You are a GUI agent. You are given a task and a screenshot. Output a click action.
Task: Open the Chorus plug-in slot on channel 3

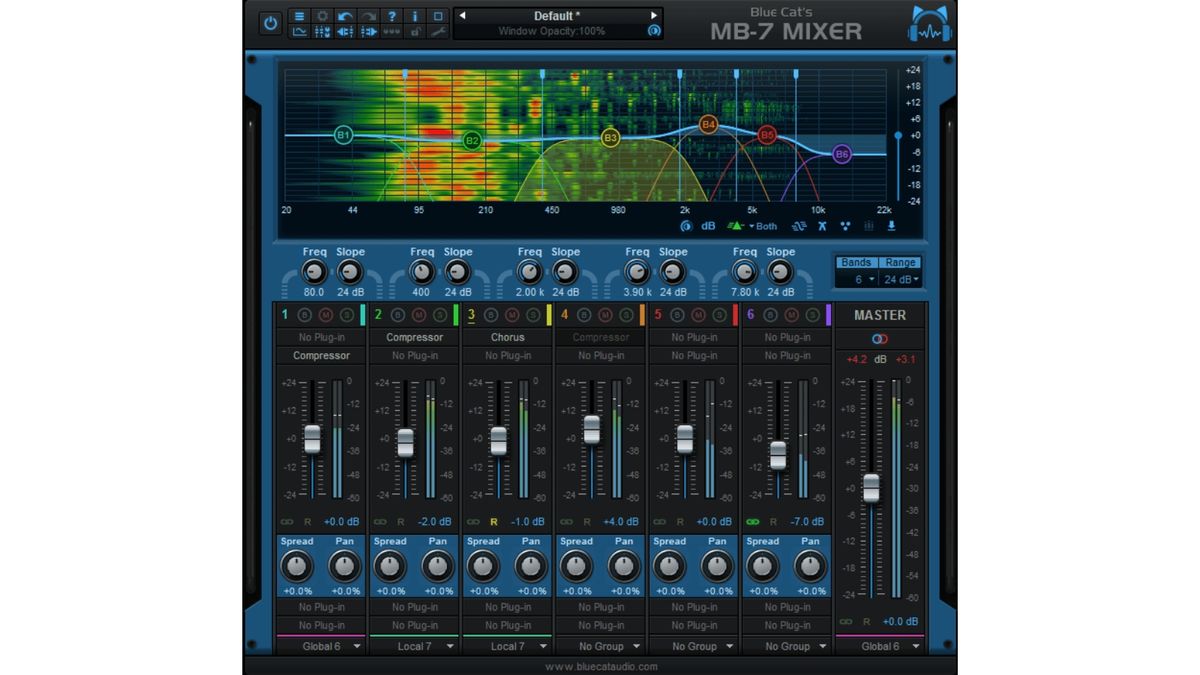tap(507, 337)
